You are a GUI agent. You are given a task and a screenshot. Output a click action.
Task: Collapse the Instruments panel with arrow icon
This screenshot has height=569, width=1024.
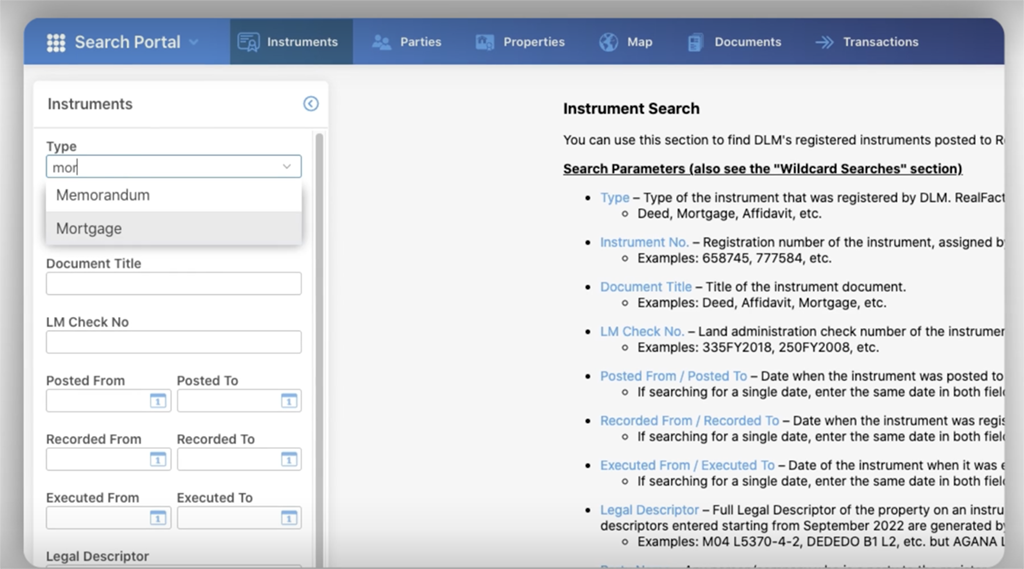[310, 104]
